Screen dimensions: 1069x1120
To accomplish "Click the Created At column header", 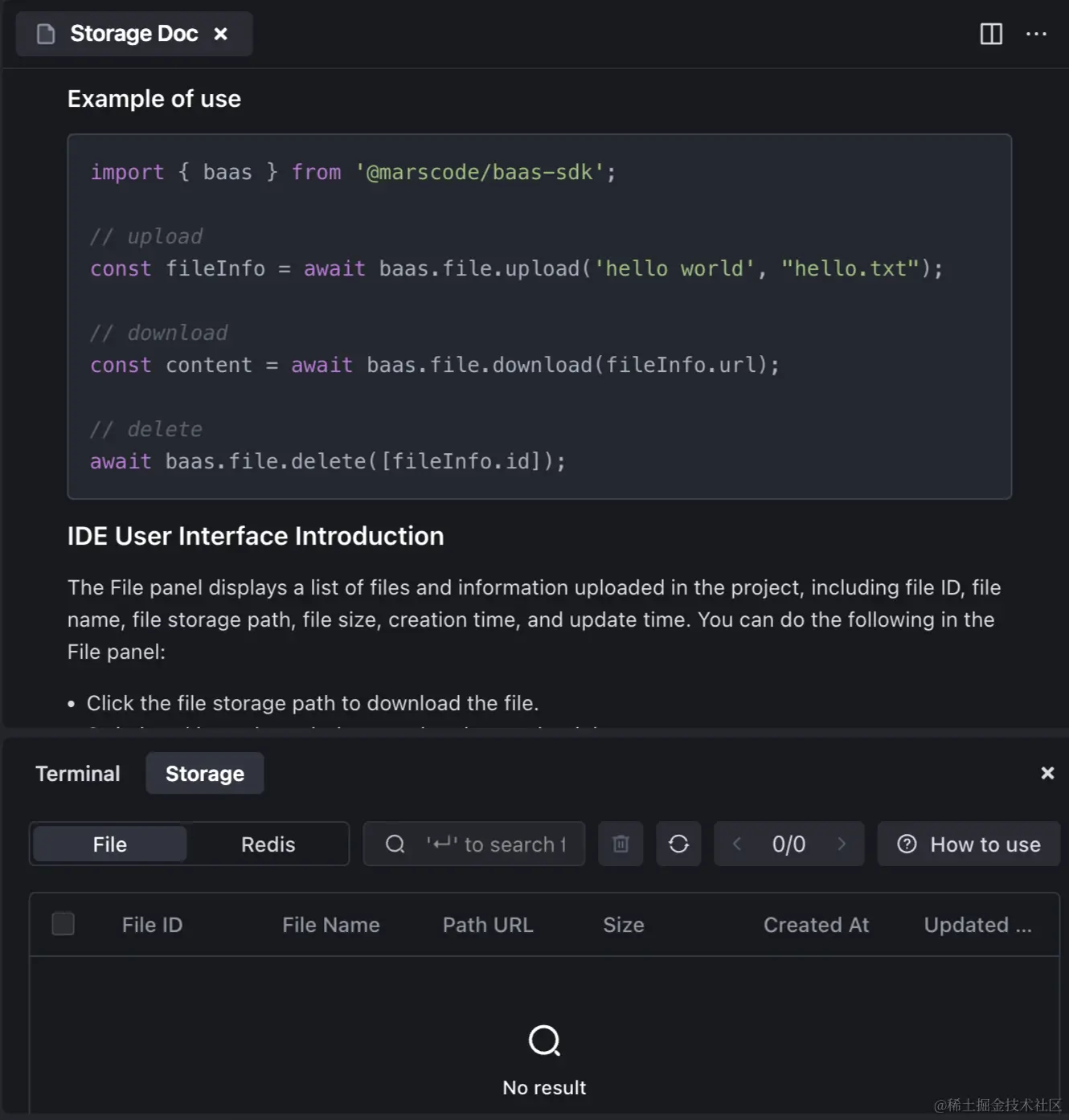I will (x=816, y=925).
